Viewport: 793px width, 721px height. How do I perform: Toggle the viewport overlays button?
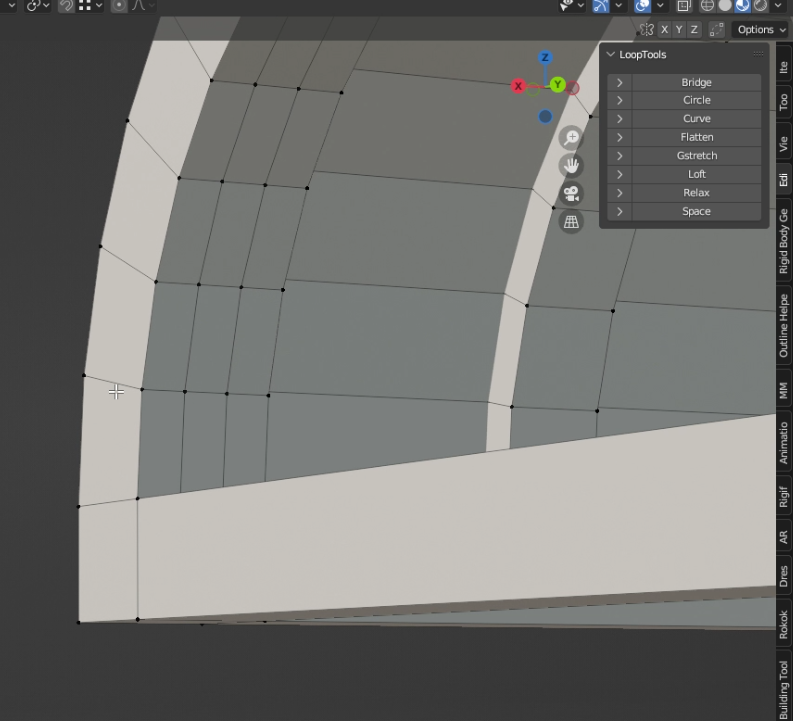[642, 6]
